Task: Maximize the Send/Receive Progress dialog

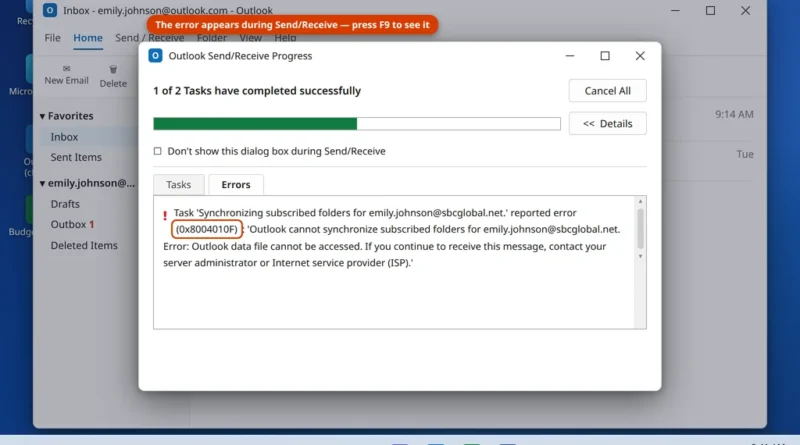Action: pos(605,56)
